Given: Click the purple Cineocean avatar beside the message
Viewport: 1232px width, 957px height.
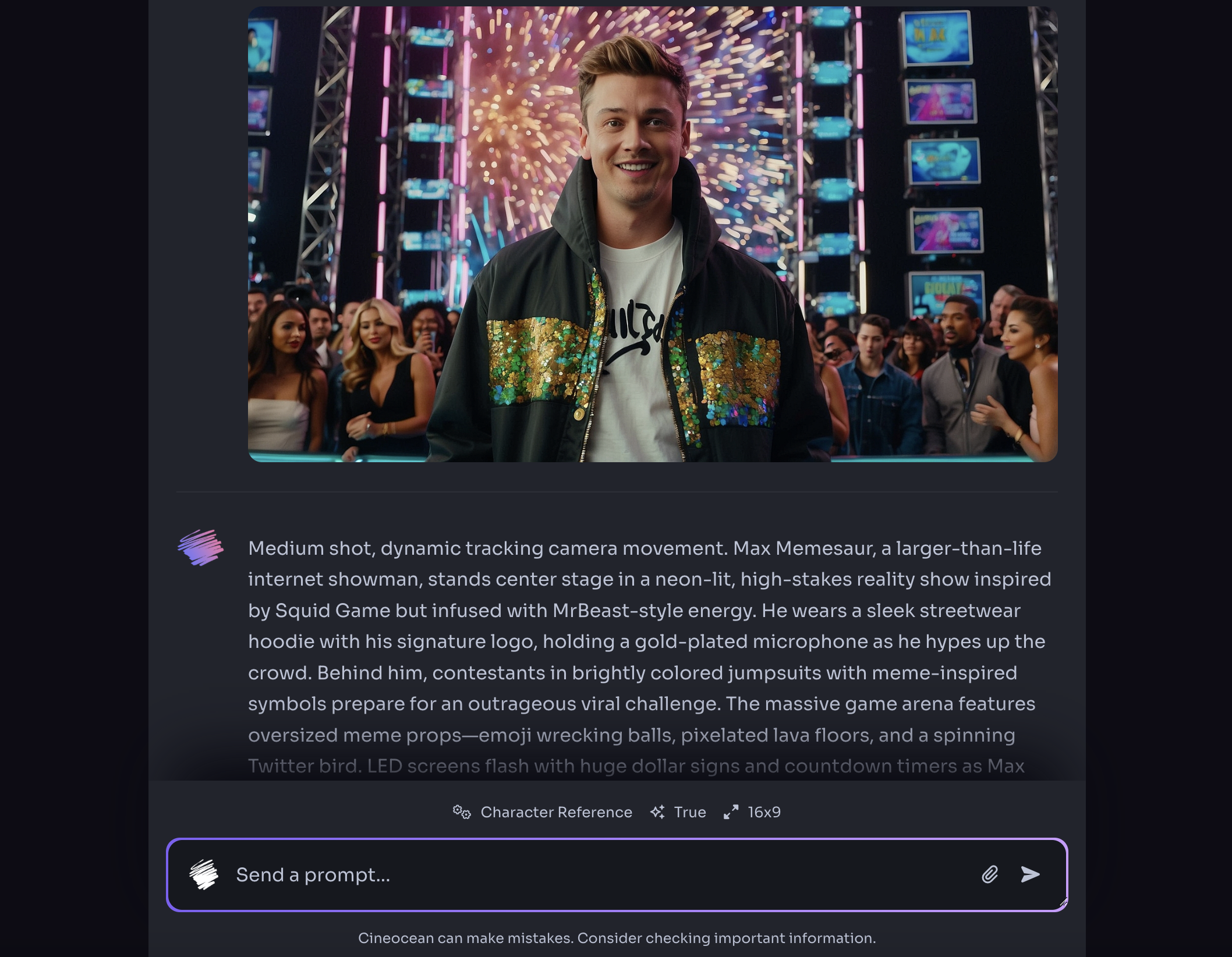Looking at the screenshot, I should pyautogui.click(x=200, y=547).
